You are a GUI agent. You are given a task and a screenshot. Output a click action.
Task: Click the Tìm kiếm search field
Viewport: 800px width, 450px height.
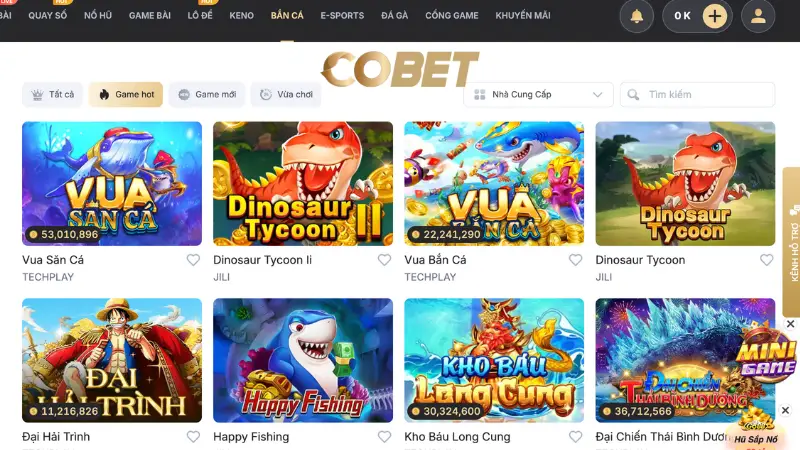click(x=697, y=95)
